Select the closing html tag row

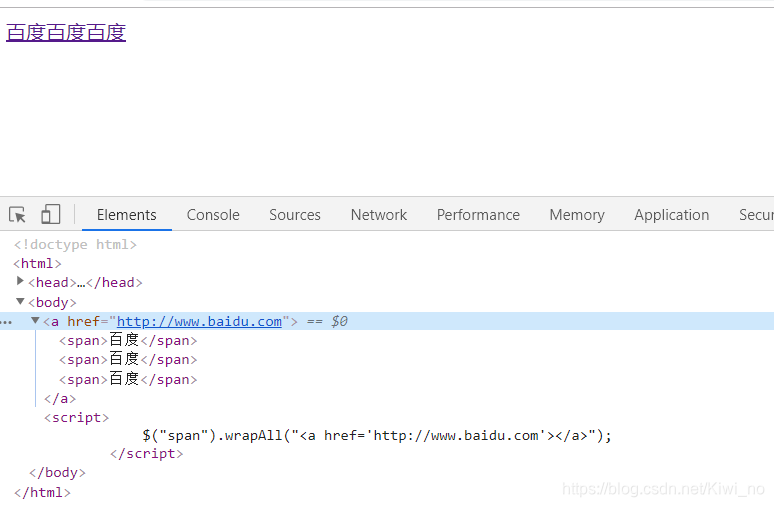tap(42, 493)
